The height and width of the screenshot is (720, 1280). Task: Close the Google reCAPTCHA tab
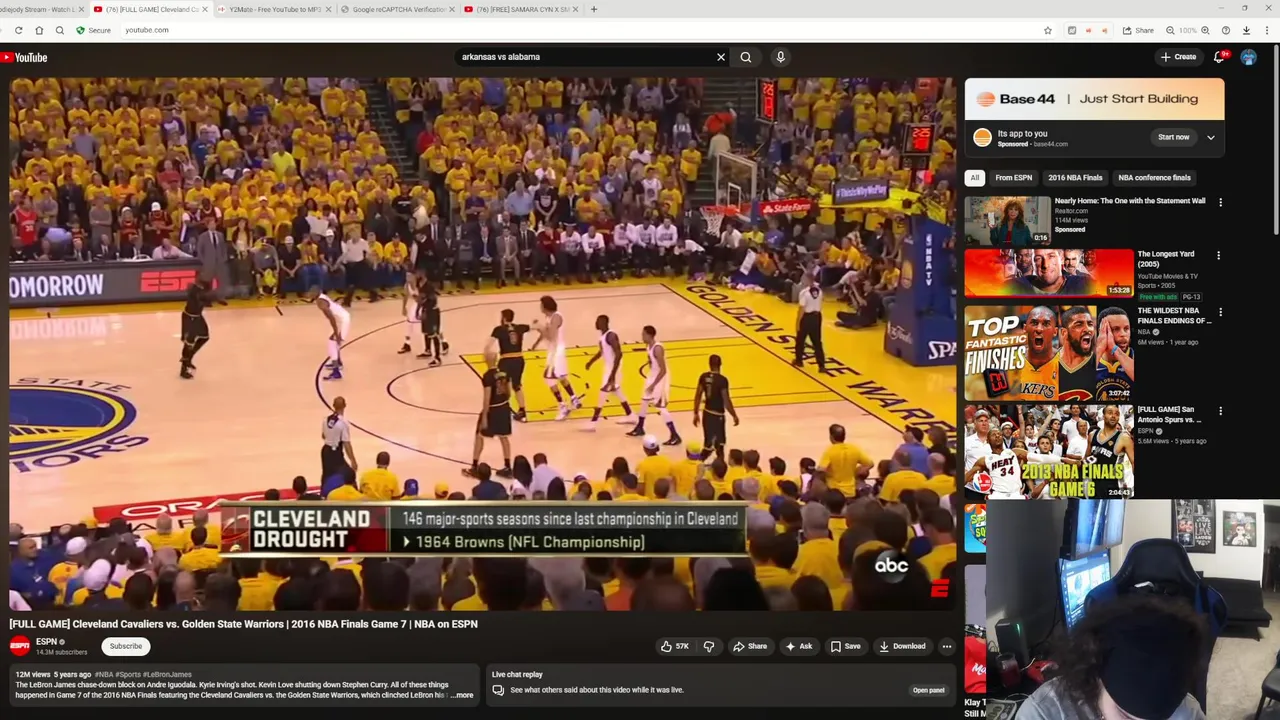(x=451, y=9)
